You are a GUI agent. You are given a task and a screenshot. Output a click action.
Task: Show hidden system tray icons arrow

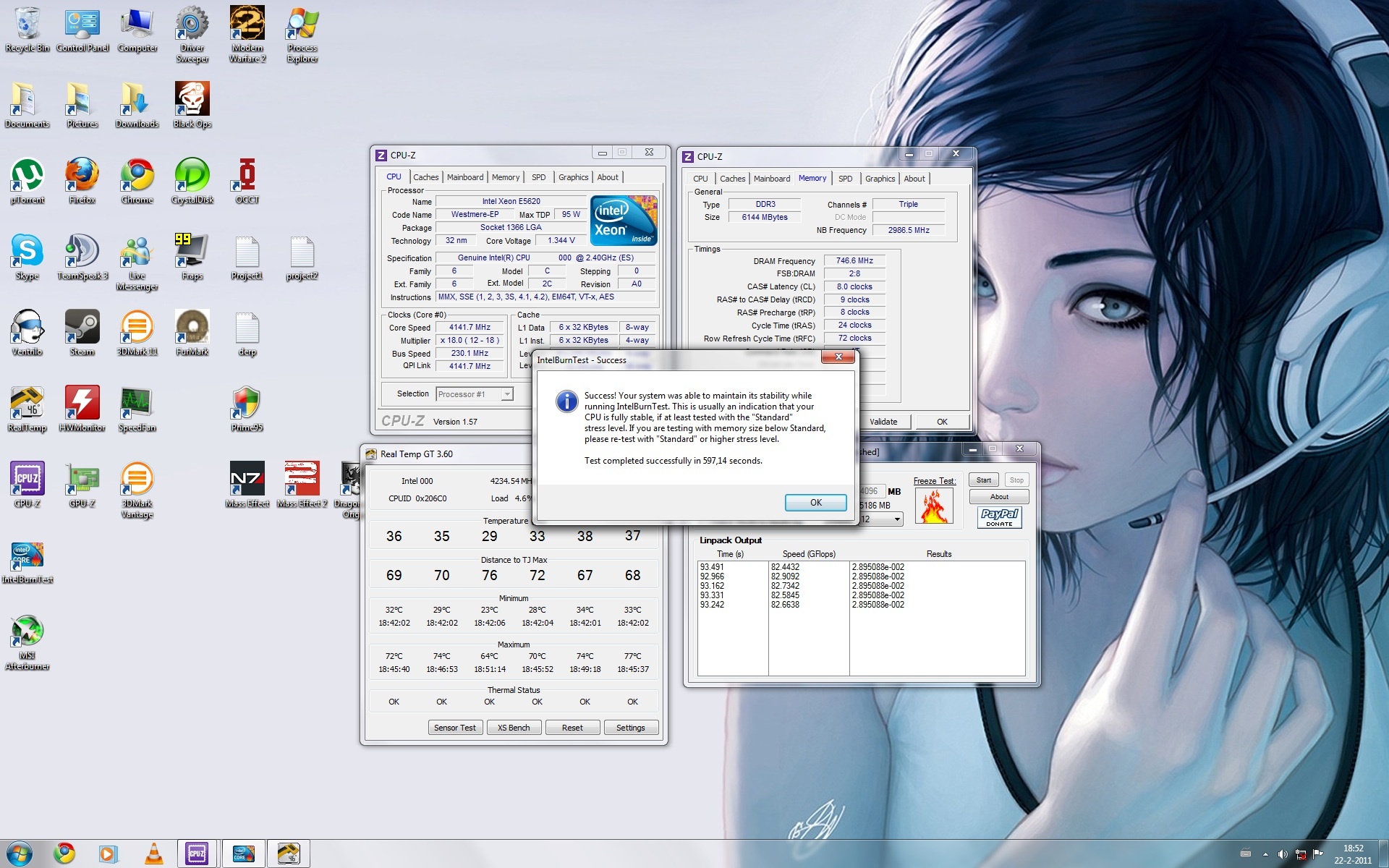[1265, 854]
